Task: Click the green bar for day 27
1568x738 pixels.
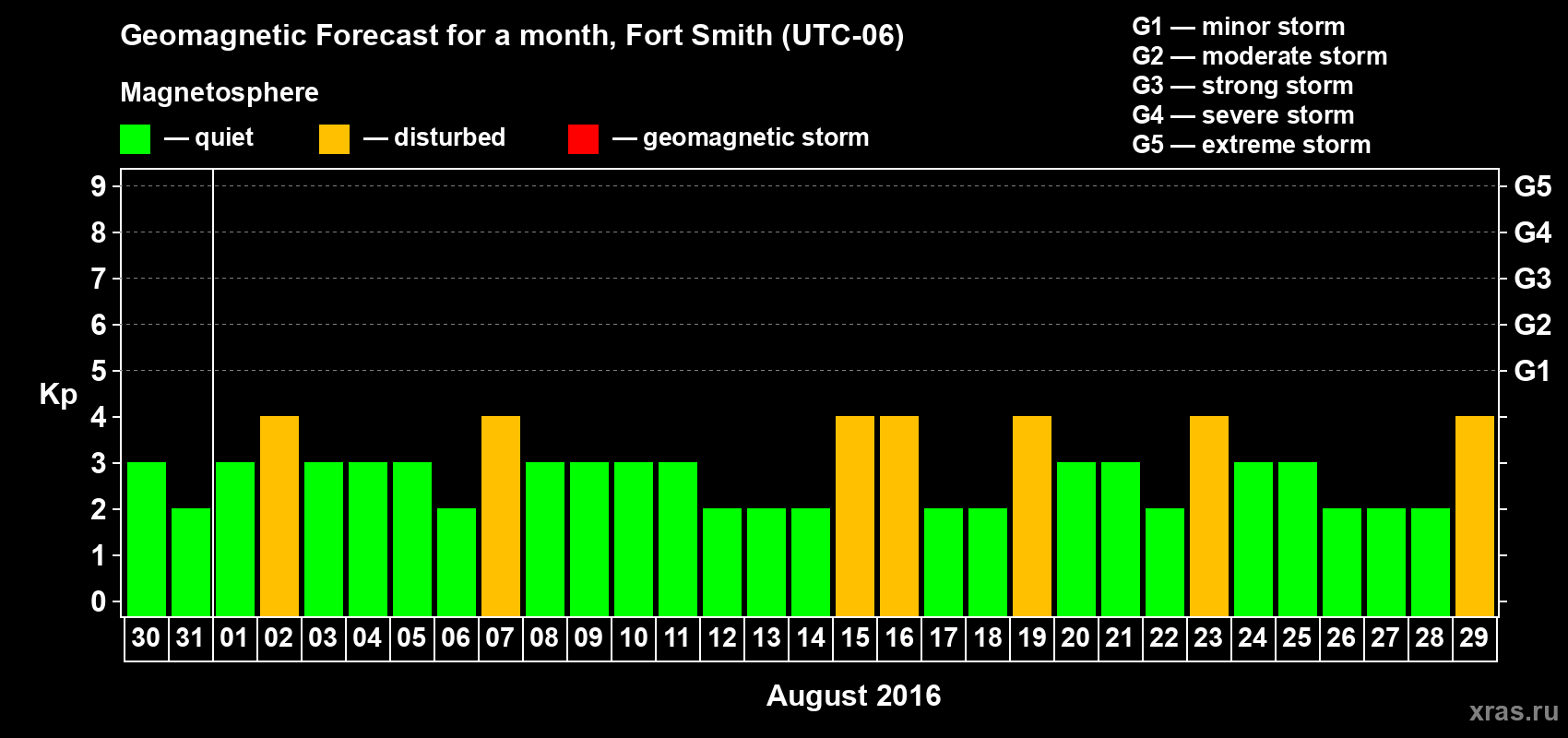Action: pyautogui.click(x=1386, y=563)
